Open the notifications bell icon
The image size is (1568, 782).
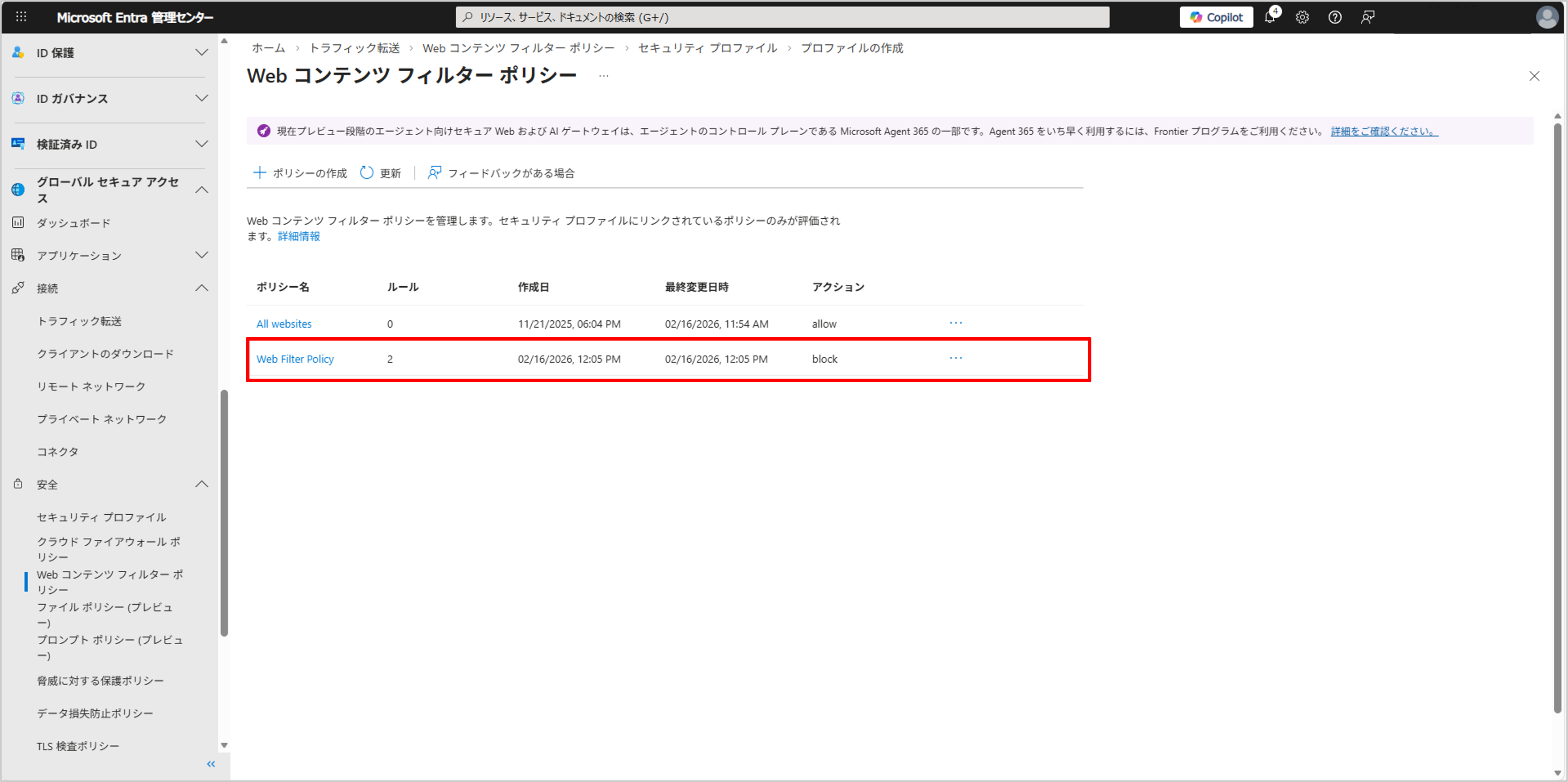[1269, 17]
